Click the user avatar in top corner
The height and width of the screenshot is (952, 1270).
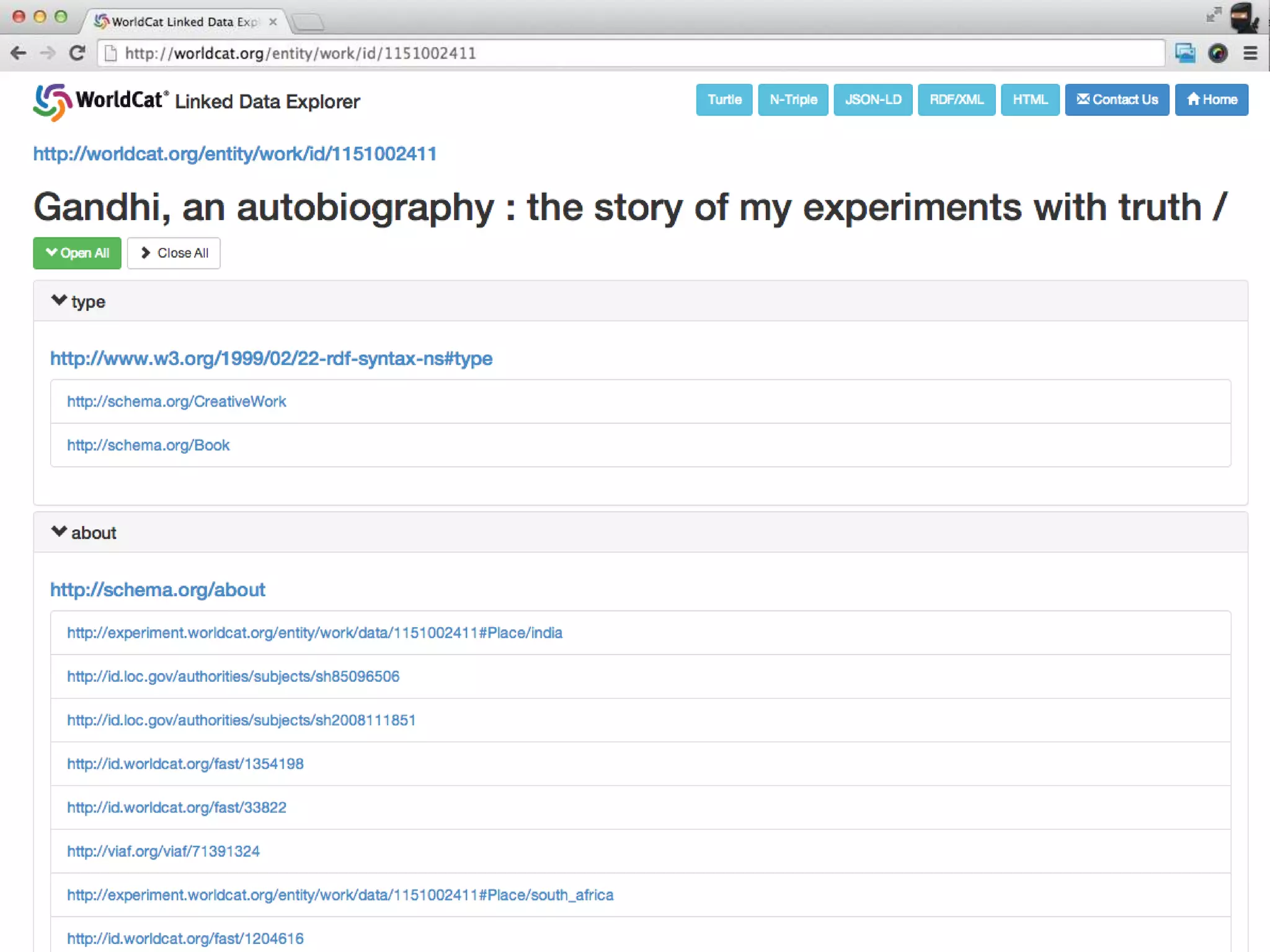point(1243,17)
